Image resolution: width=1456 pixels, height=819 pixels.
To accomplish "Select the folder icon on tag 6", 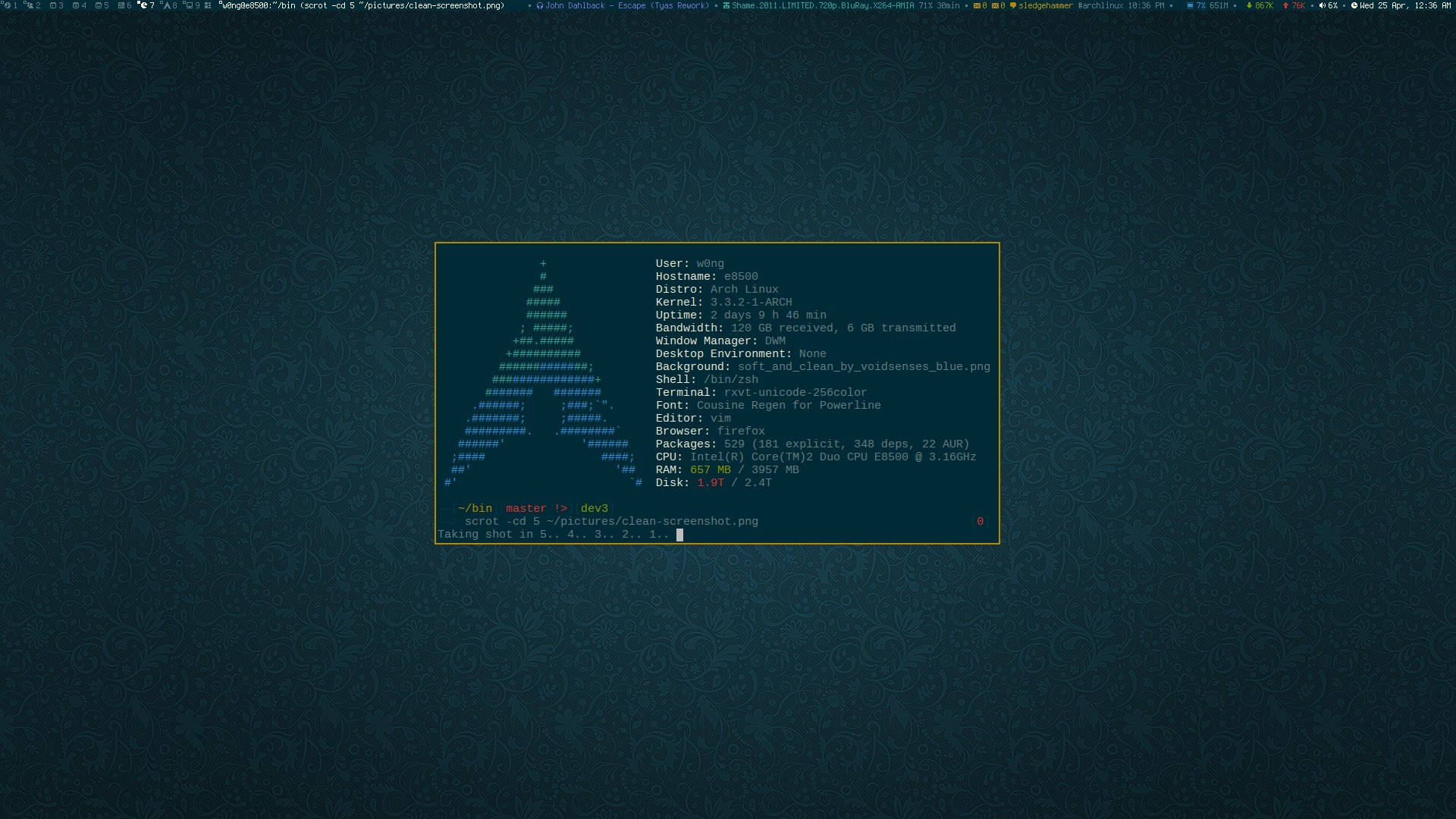I will [122, 7].
